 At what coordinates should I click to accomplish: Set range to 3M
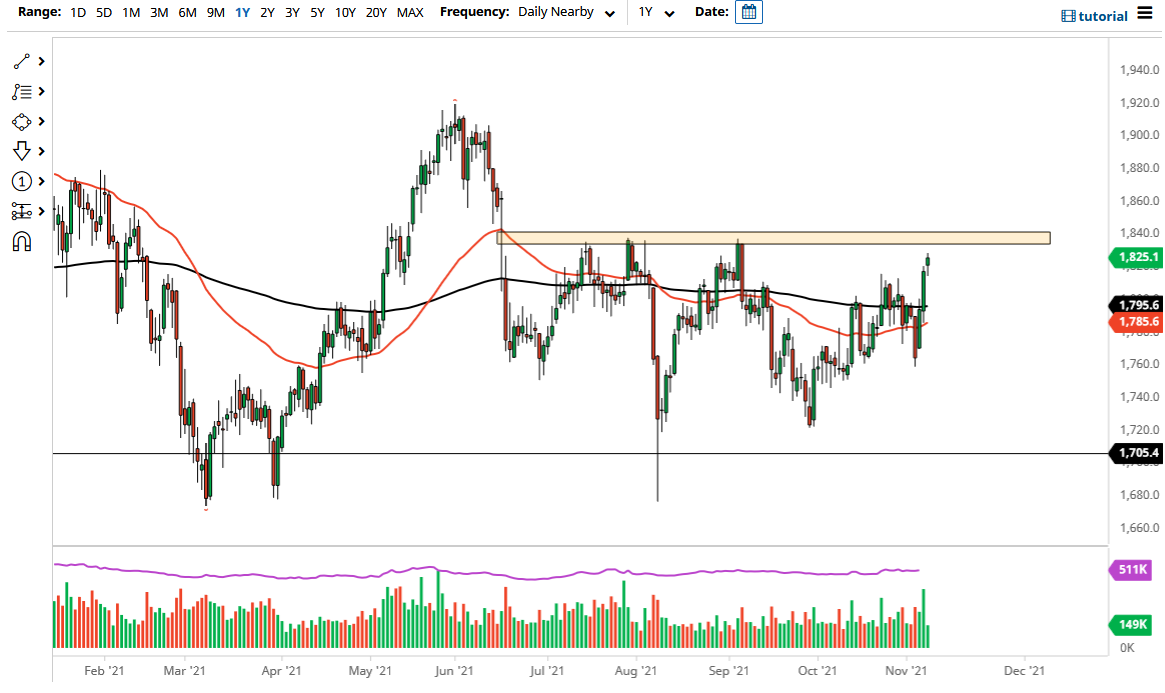pyautogui.click(x=159, y=13)
